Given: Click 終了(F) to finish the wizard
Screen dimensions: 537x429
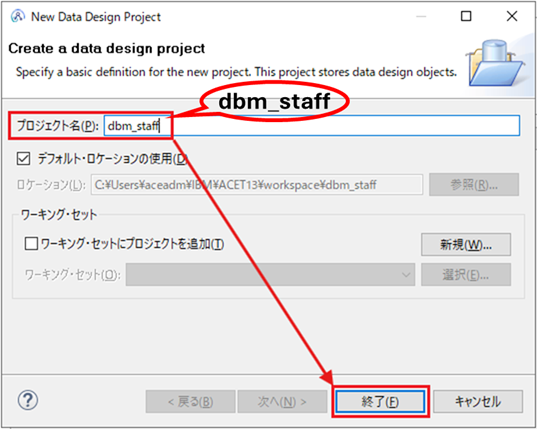Looking at the screenshot, I should coord(380,401).
